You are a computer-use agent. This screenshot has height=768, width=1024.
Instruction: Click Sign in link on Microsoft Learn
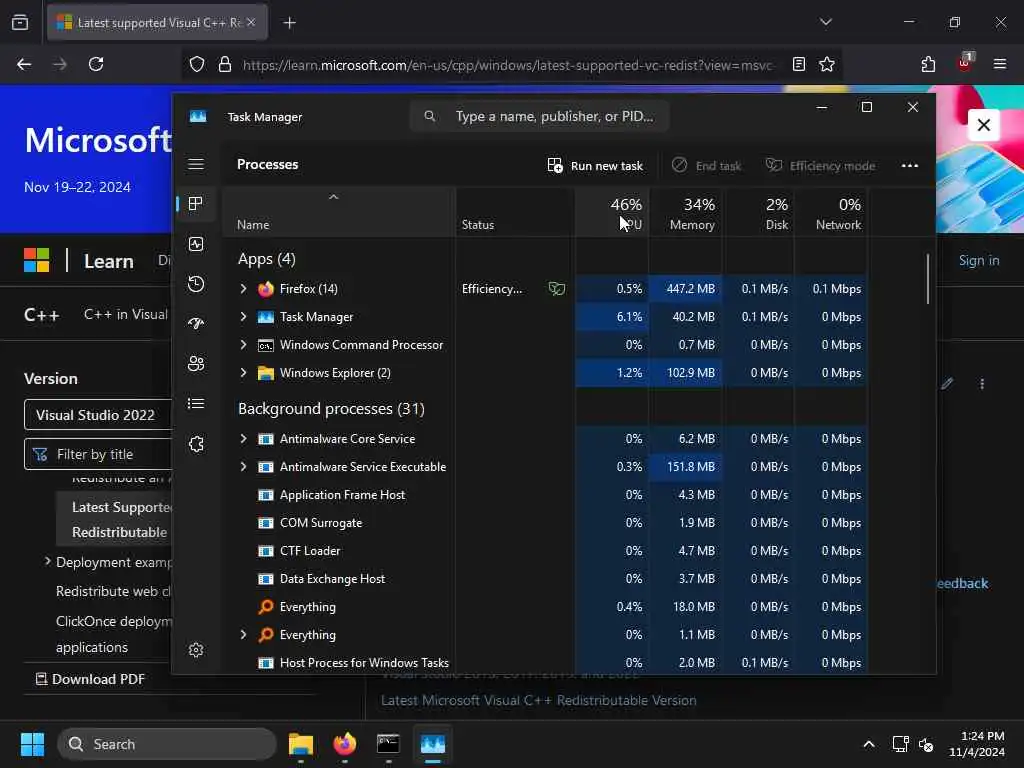click(x=979, y=261)
